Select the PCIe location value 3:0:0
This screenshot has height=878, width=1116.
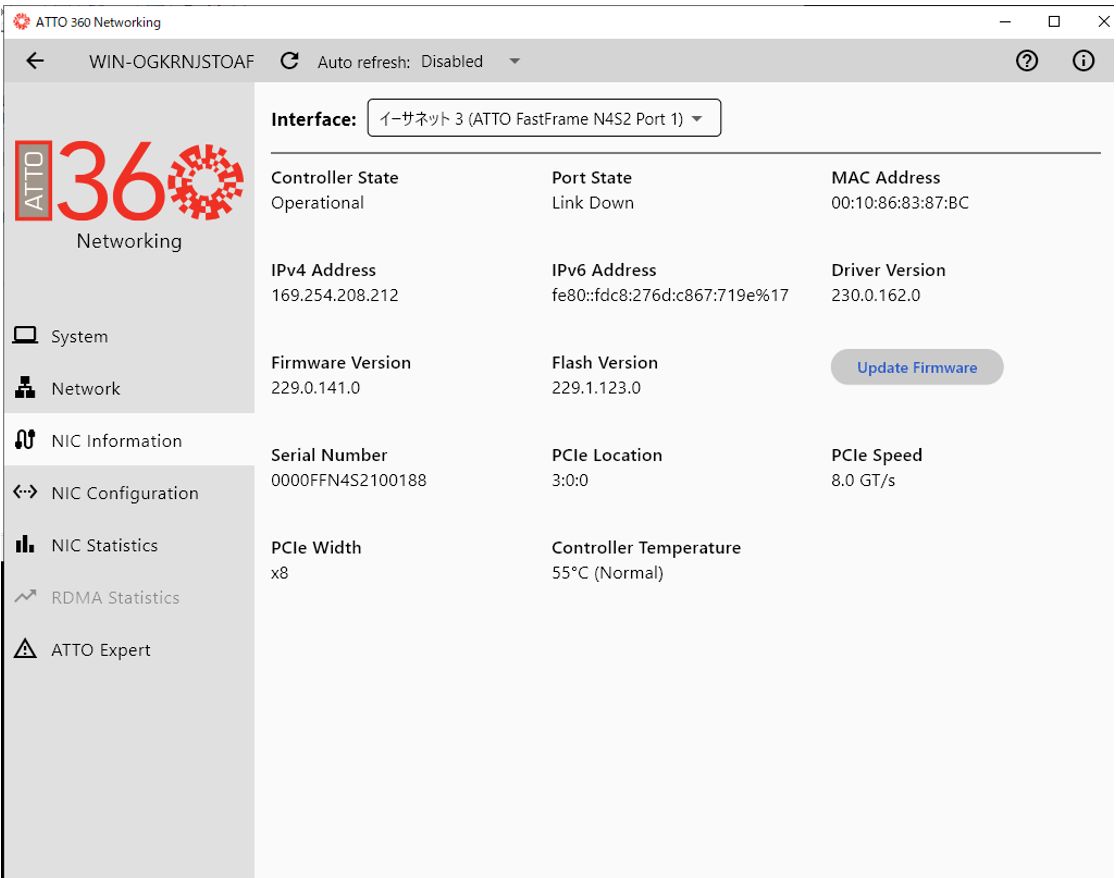click(x=570, y=480)
